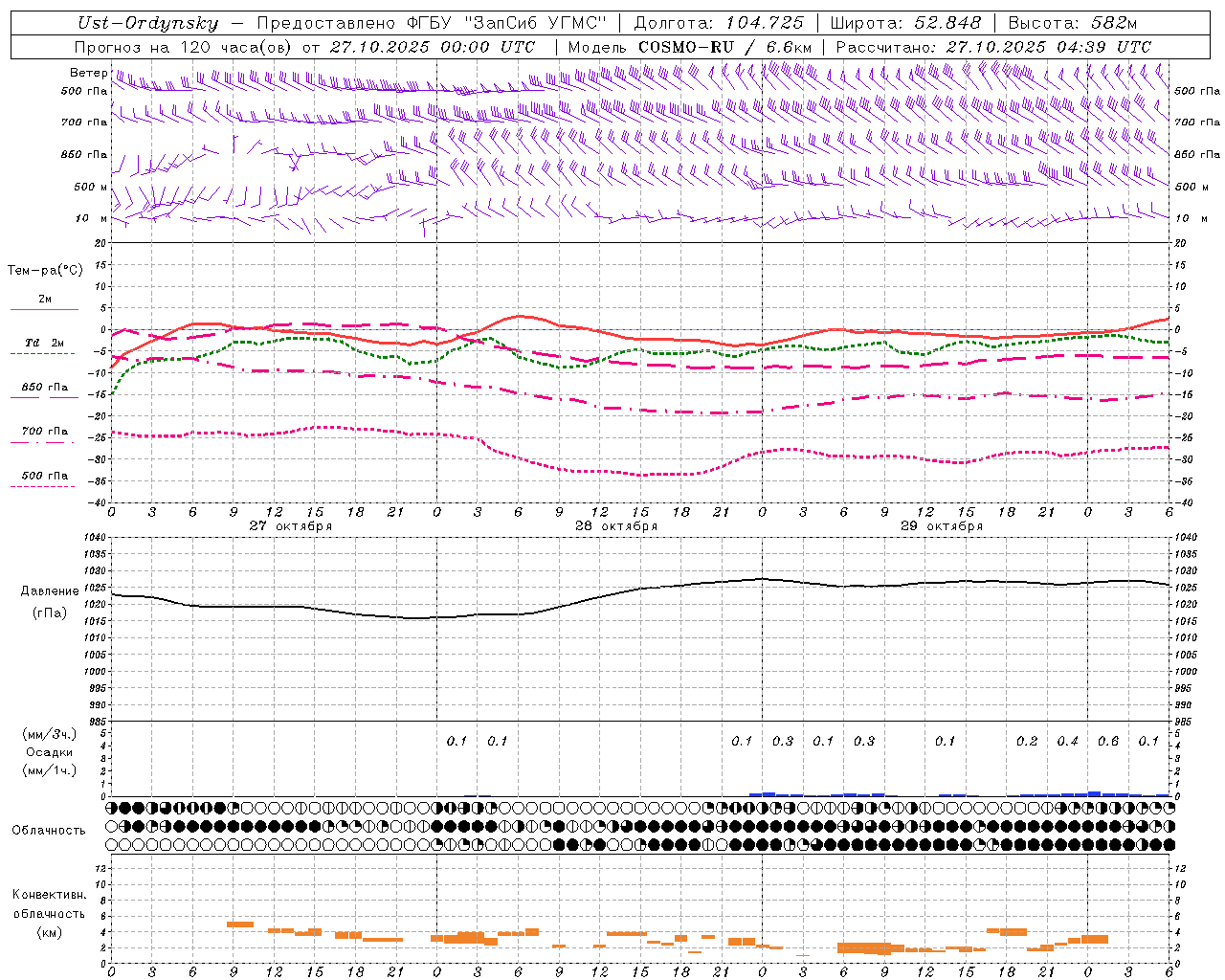Click the '28 октября' date label
The width and height of the screenshot is (1225, 980).
pos(616,526)
